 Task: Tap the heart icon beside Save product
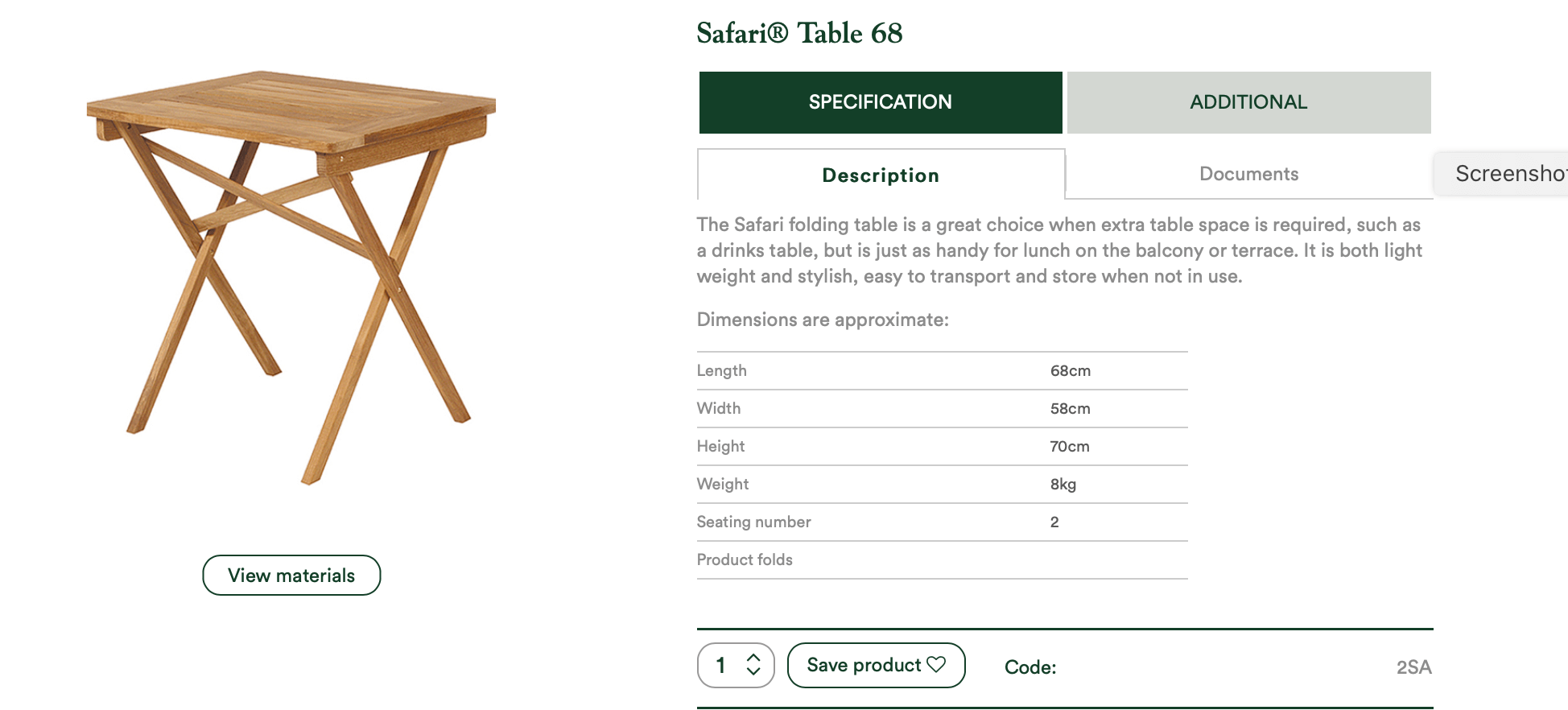[936, 664]
